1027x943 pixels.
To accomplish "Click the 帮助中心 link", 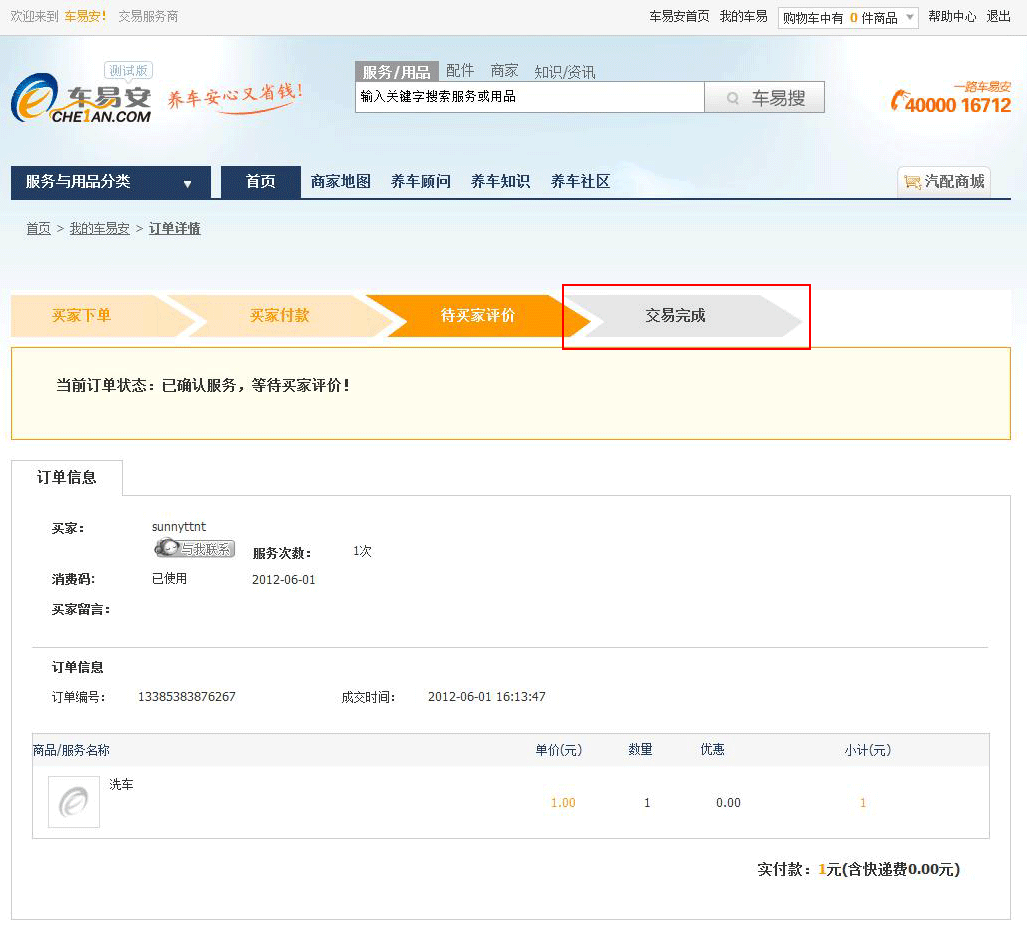I will pyautogui.click(x=952, y=17).
